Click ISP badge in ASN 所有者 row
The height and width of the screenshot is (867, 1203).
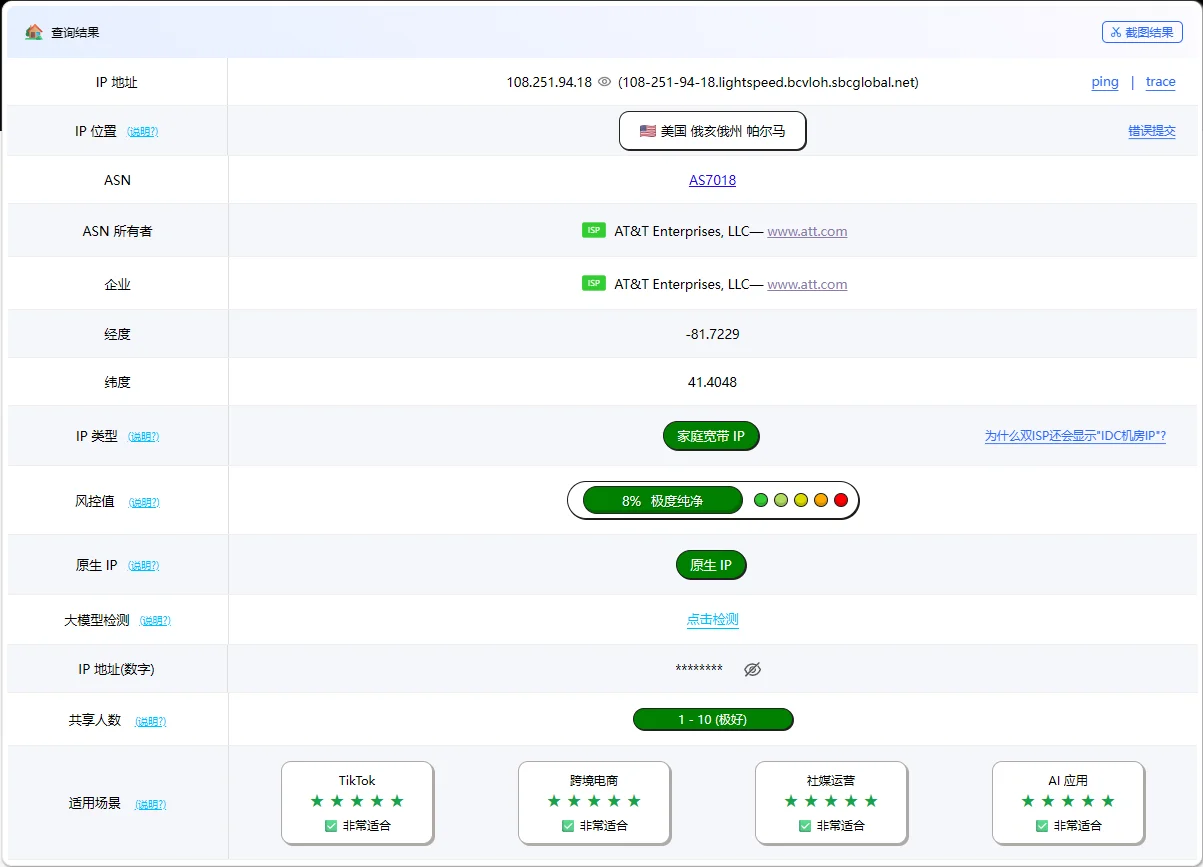click(x=594, y=230)
